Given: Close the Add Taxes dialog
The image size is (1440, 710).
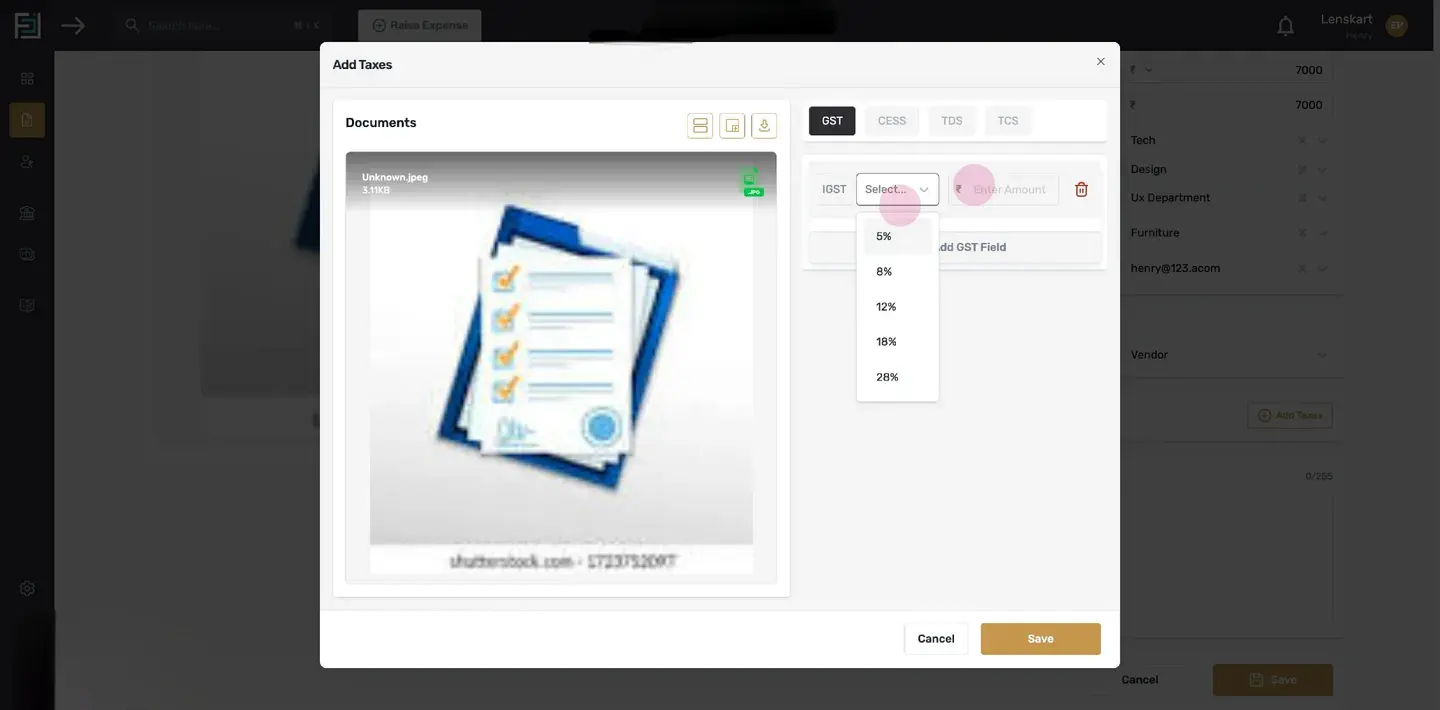Looking at the screenshot, I should pyautogui.click(x=1100, y=62).
